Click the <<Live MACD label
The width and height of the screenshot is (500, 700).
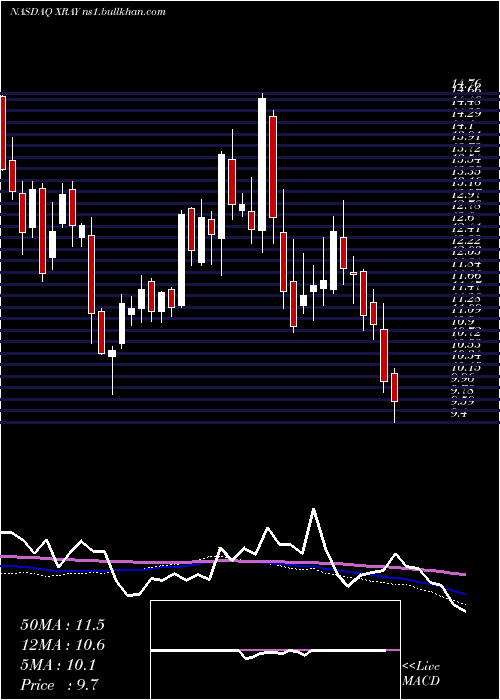pos(421,674)
